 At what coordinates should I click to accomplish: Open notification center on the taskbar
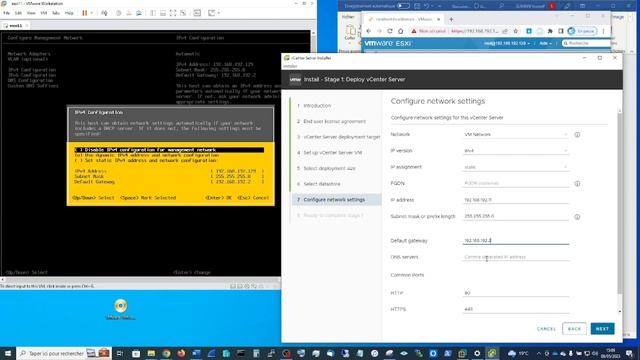(629, 353)
